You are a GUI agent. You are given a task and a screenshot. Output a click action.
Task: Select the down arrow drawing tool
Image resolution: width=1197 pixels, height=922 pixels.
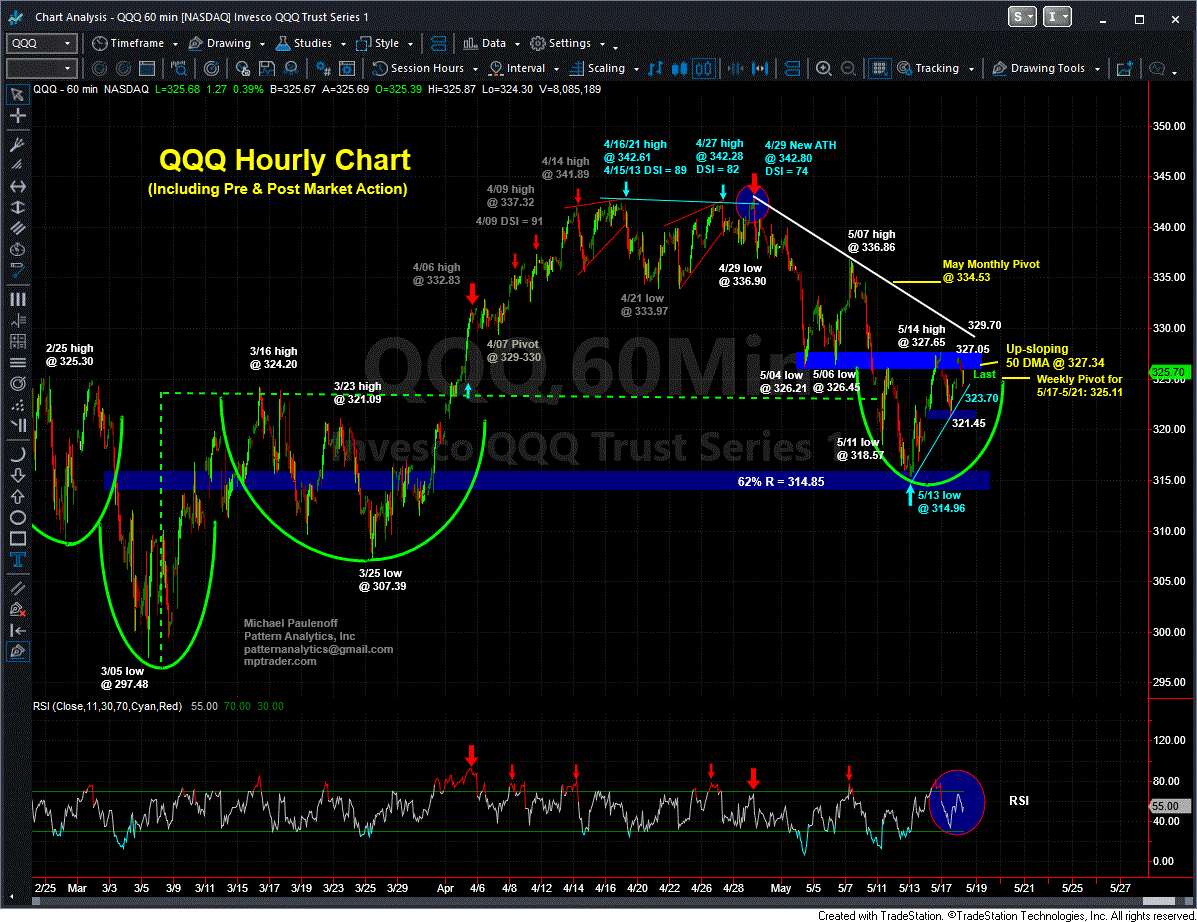tap(17, 476)
